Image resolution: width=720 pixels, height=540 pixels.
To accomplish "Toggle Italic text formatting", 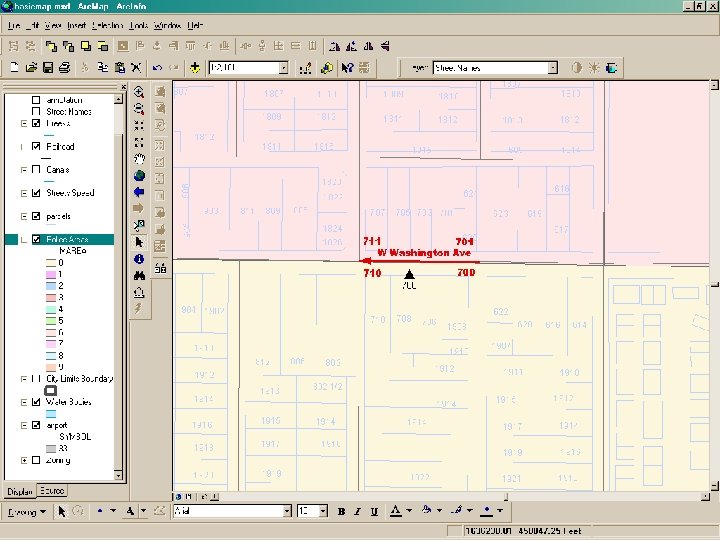I will pos(358,511).
